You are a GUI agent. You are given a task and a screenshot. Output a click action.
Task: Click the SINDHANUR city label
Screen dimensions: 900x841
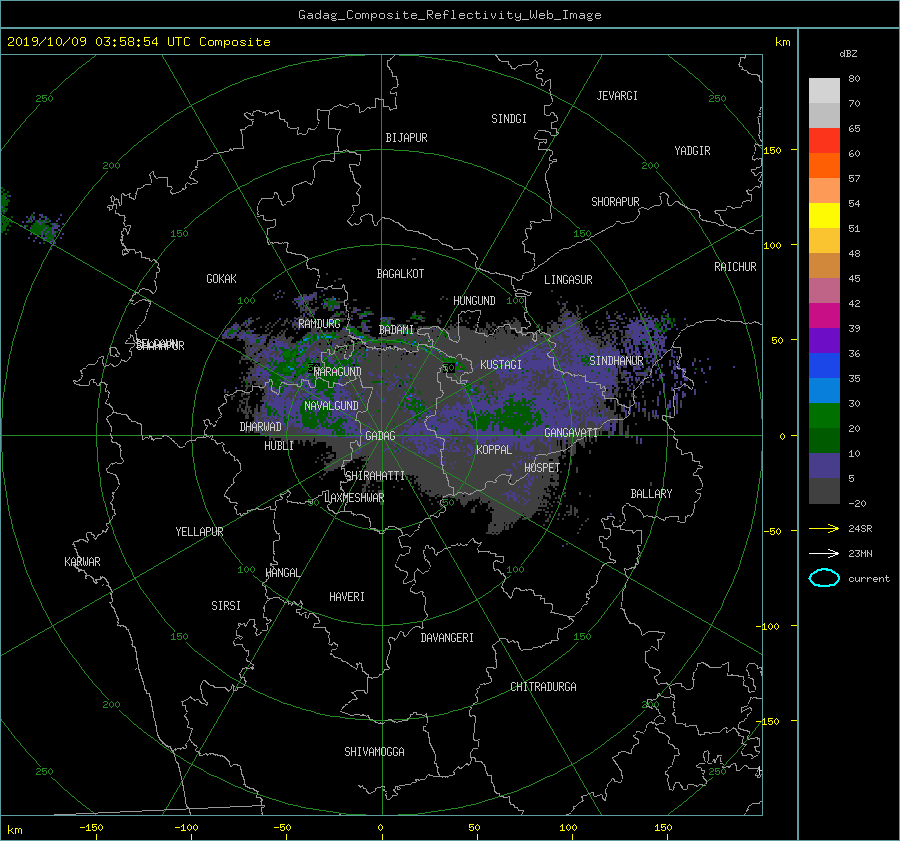click(616, 361)
